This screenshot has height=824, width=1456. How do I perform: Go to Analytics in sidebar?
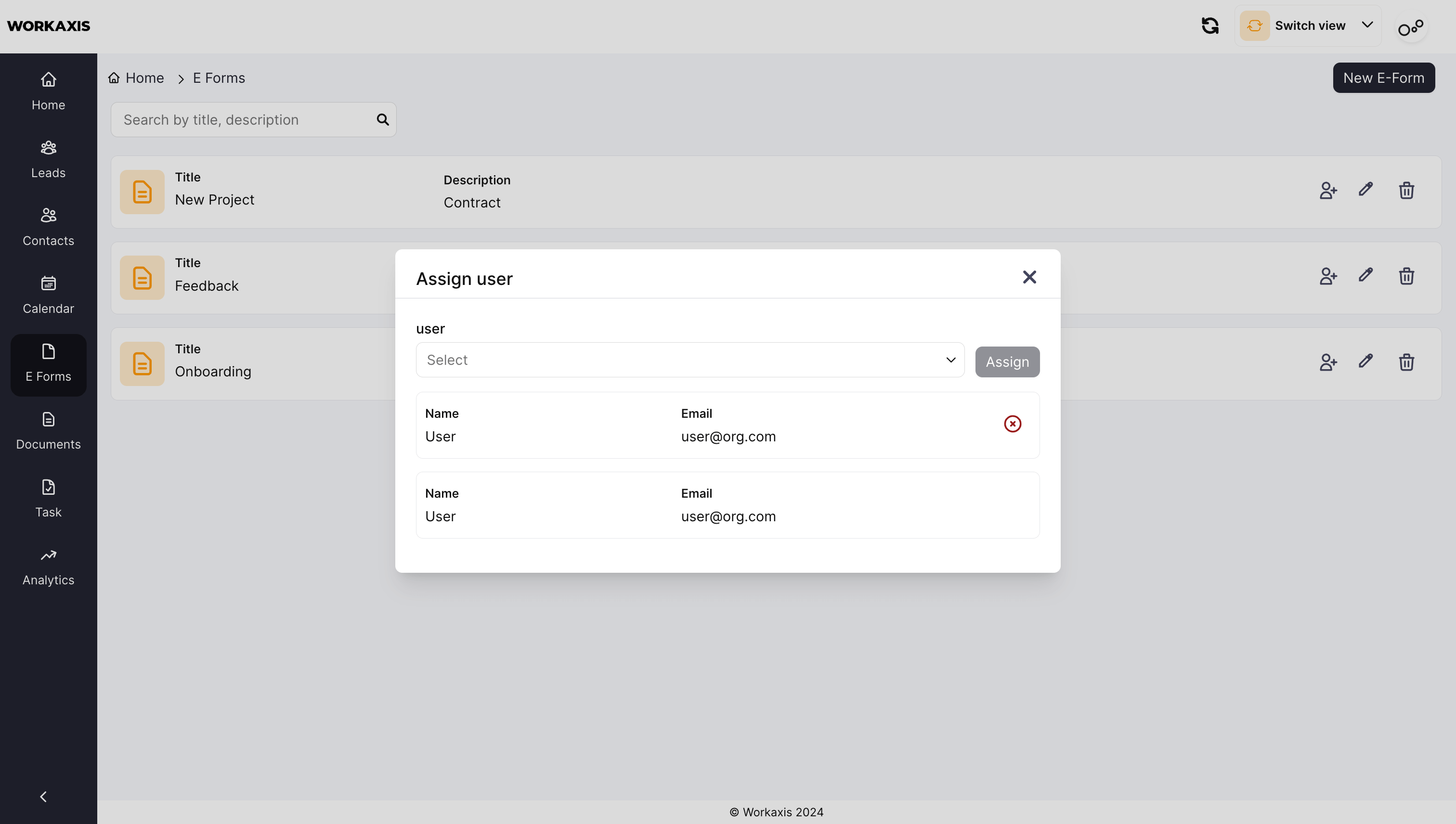click(x=48, y=566)
